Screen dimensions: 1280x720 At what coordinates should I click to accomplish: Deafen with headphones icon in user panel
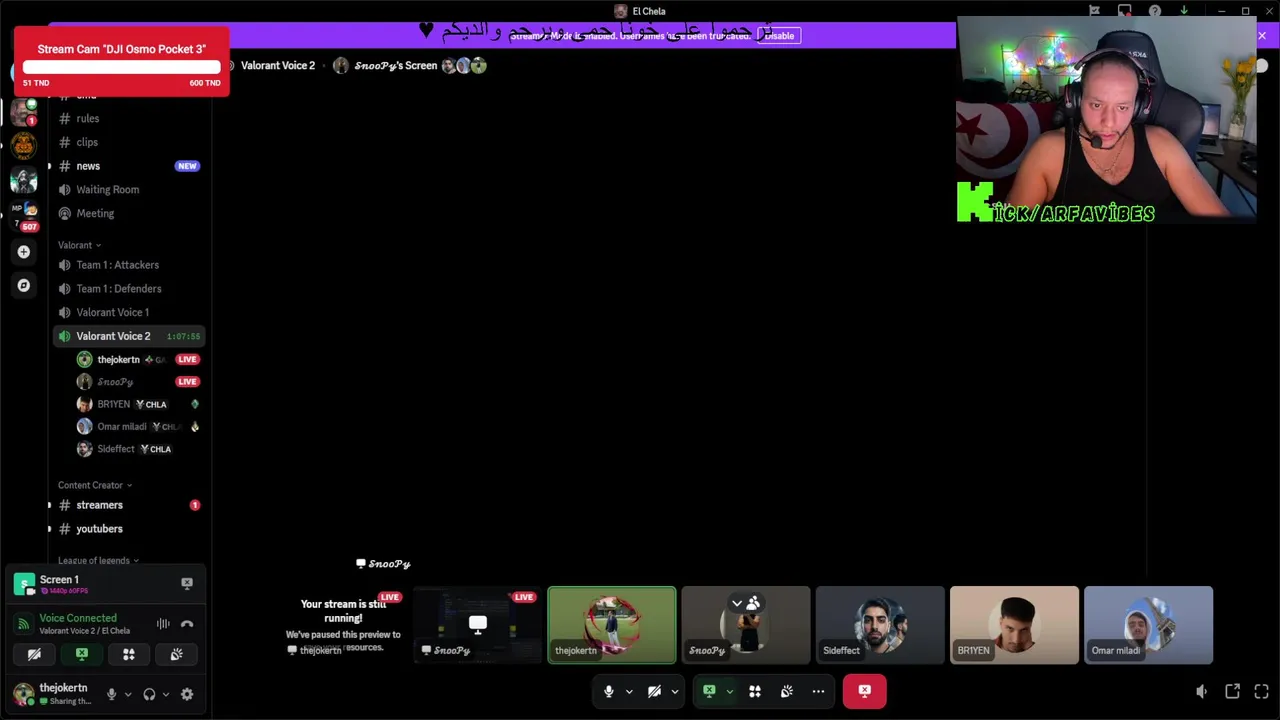(x=149, y=694)
